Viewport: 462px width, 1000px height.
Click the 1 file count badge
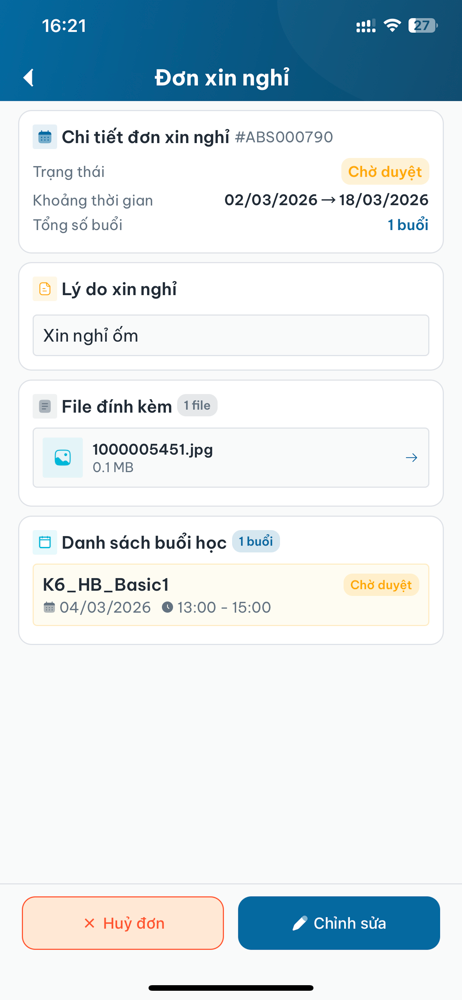pyautogui.click(x=197, y=405)
